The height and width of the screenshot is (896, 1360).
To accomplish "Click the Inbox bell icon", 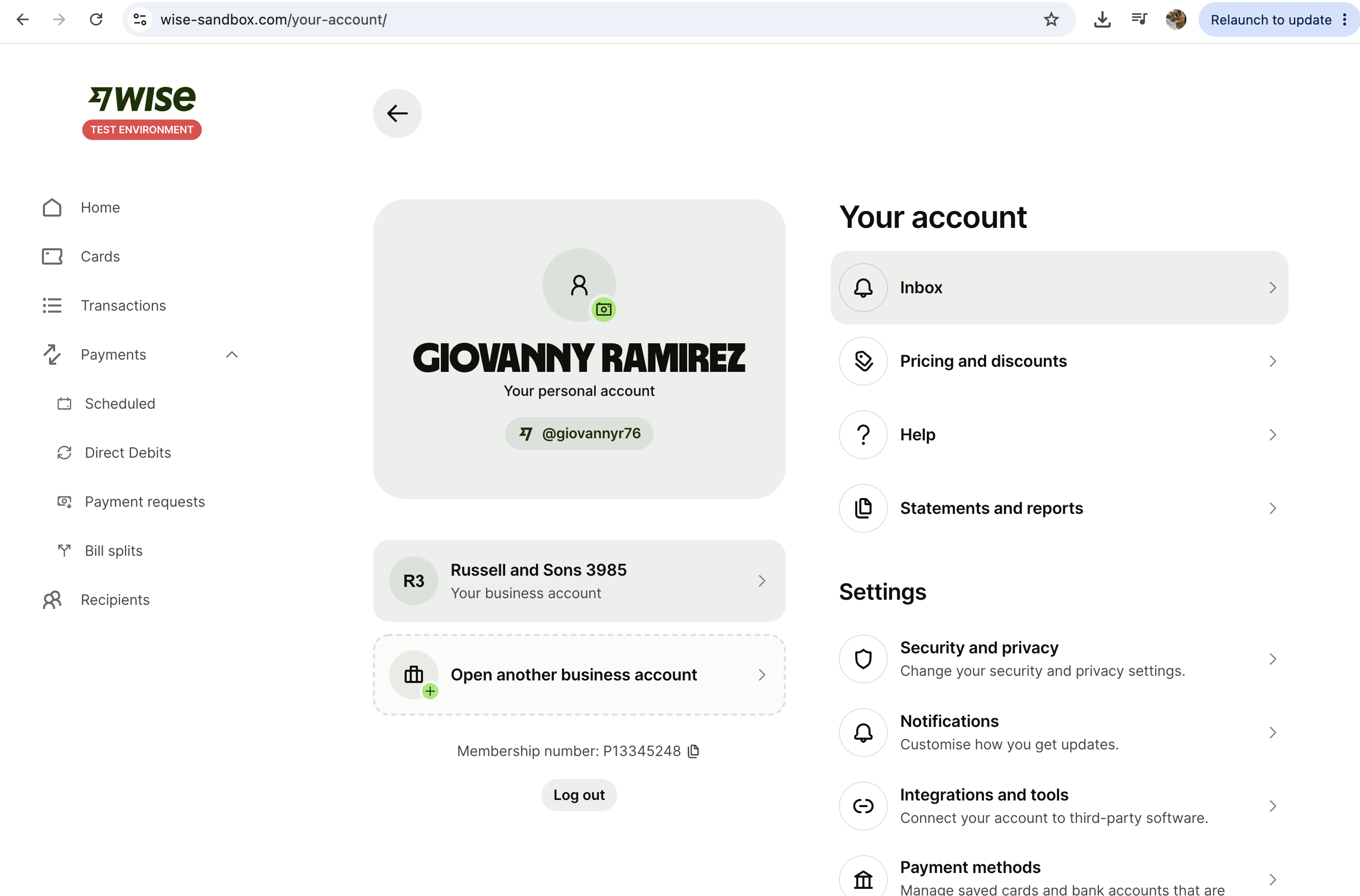I will (863, 288).
